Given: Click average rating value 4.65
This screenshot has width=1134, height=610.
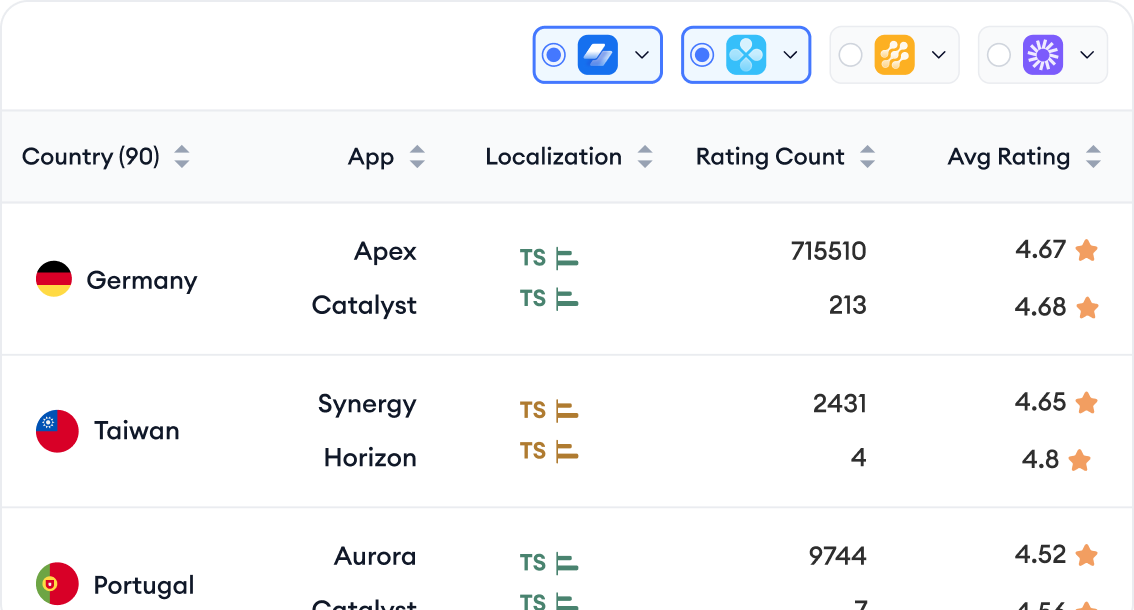Looking at the screenshot, I should [1041, 402].
